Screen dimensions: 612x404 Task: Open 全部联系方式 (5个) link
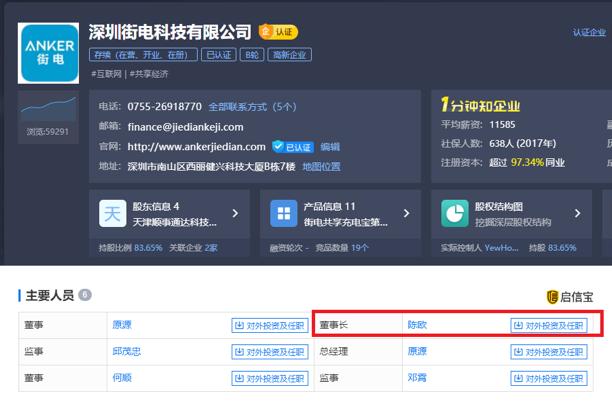click(252, 107)
